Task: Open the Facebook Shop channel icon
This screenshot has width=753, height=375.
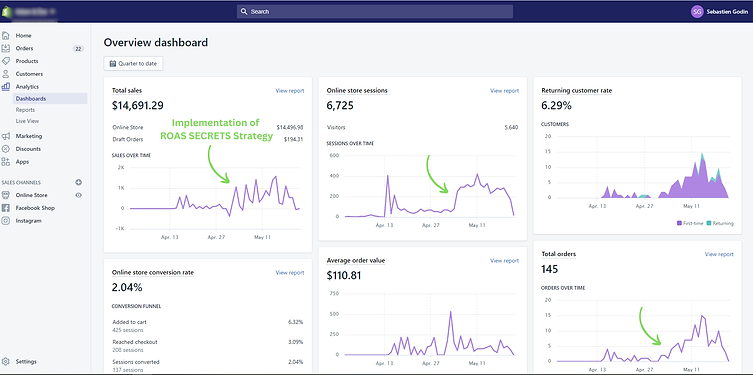Action: pos(6,208)
